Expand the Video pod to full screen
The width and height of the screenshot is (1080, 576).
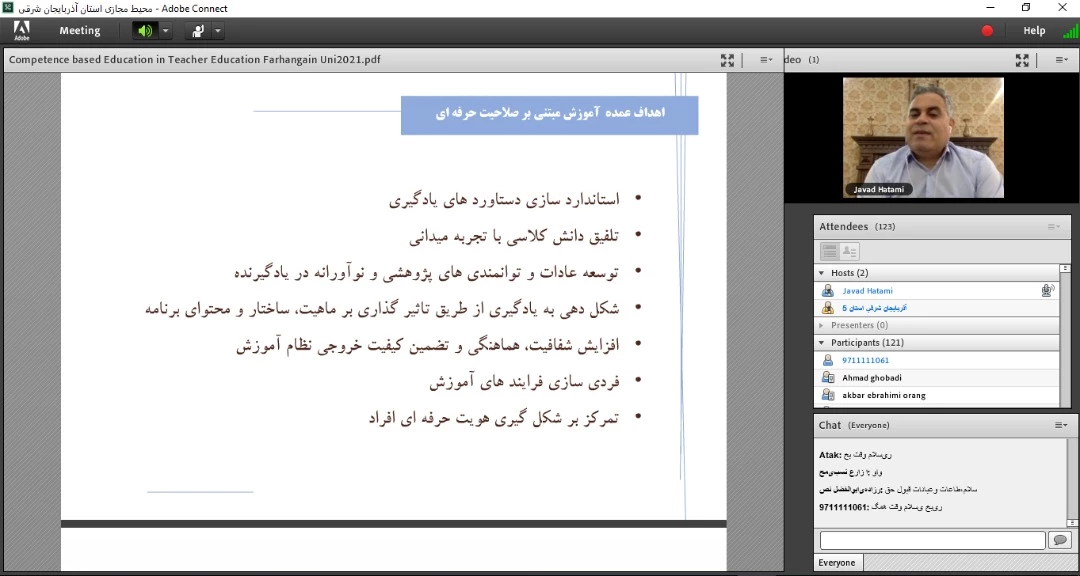point(1022,60)
